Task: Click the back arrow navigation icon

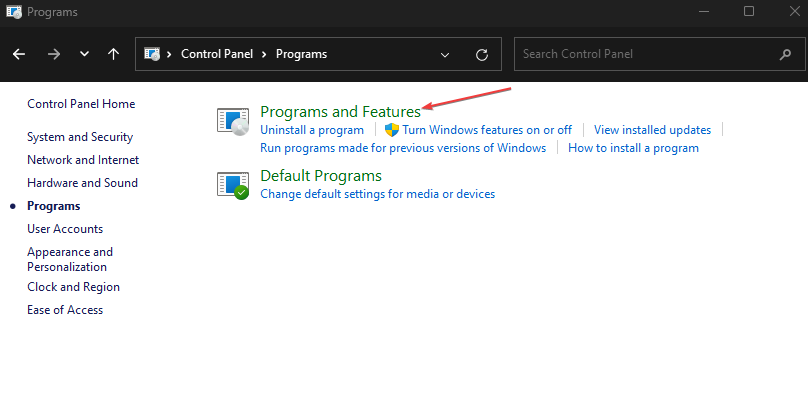Action: (x=19, y=54)
